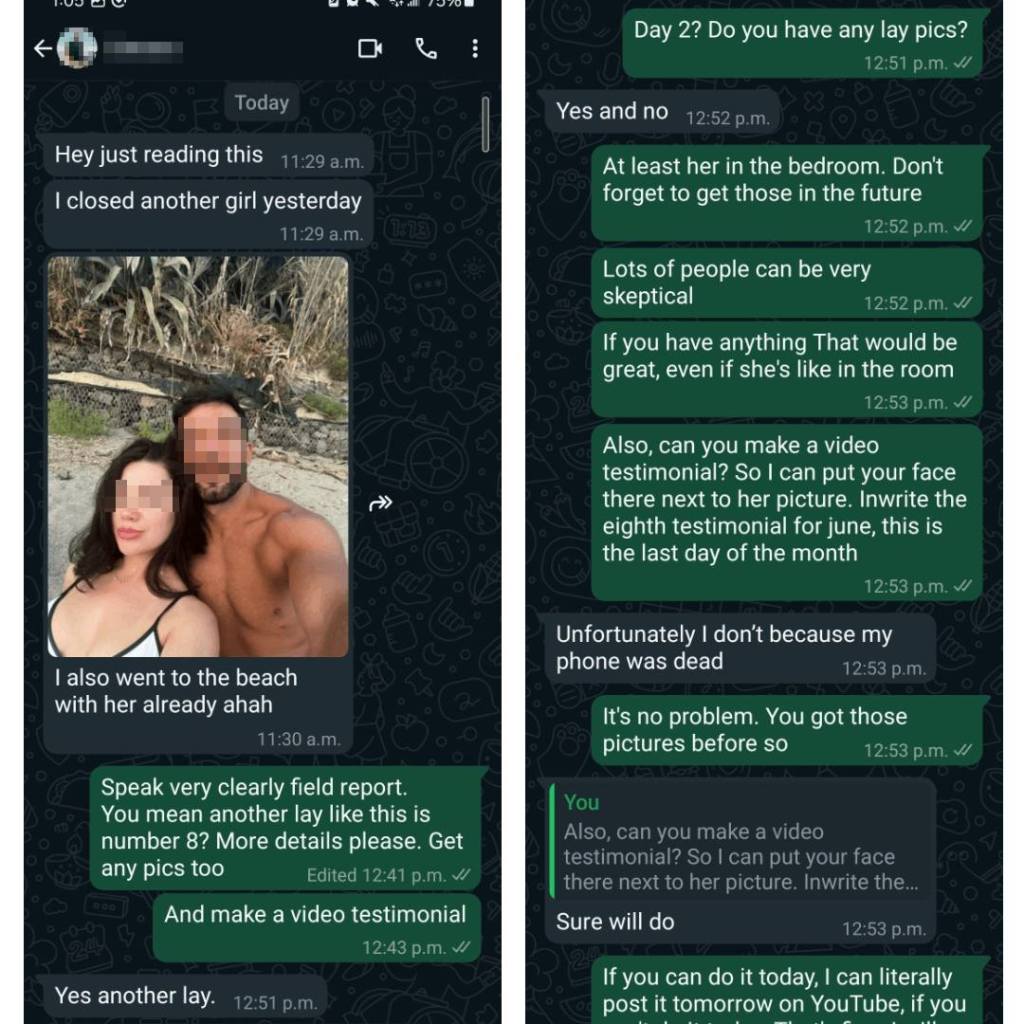Start a voice call
1024x1024 pixels.
pyautogui.click(x=426, y=48)
